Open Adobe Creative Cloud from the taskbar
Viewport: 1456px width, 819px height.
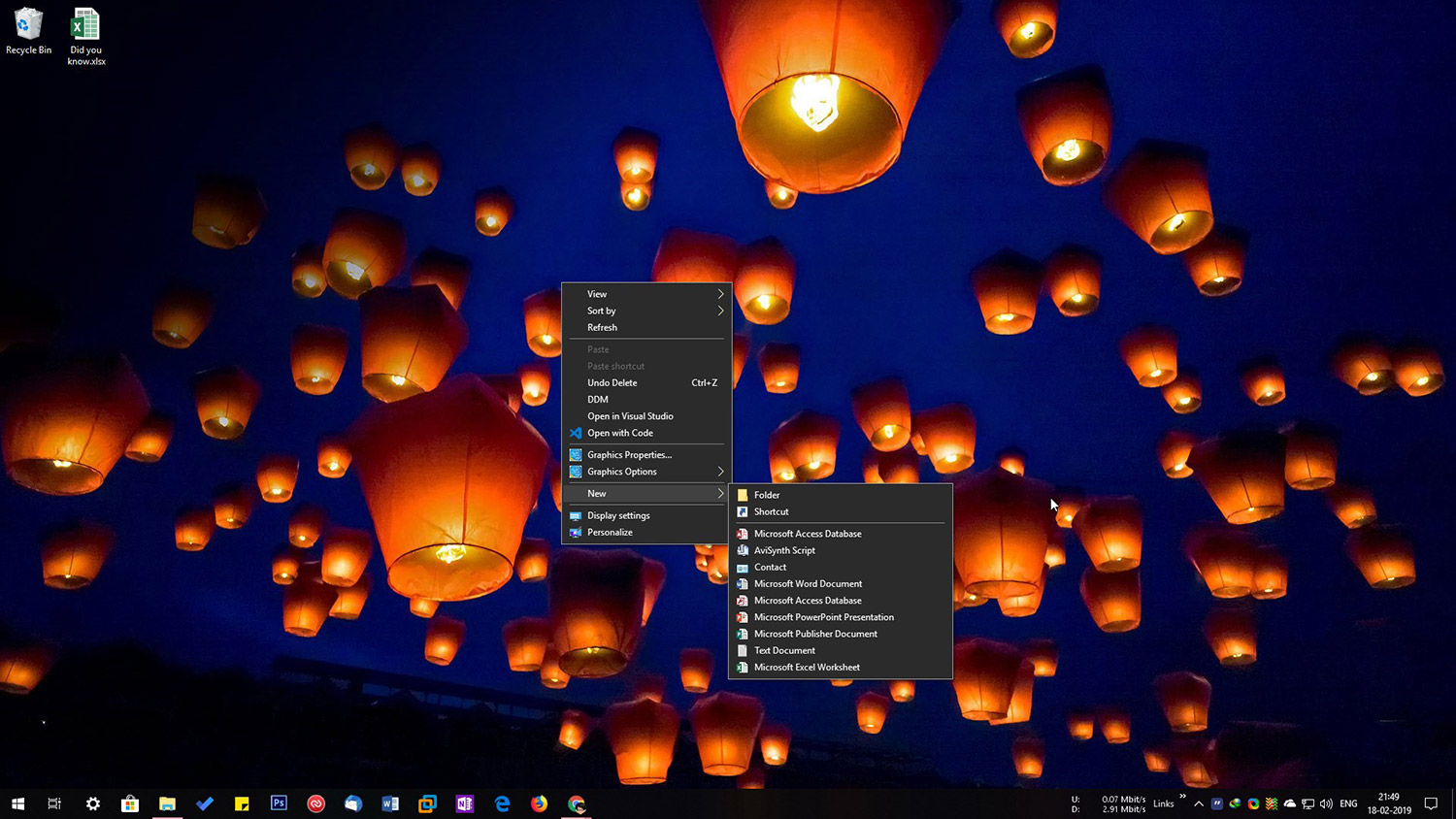pos(315,803)
